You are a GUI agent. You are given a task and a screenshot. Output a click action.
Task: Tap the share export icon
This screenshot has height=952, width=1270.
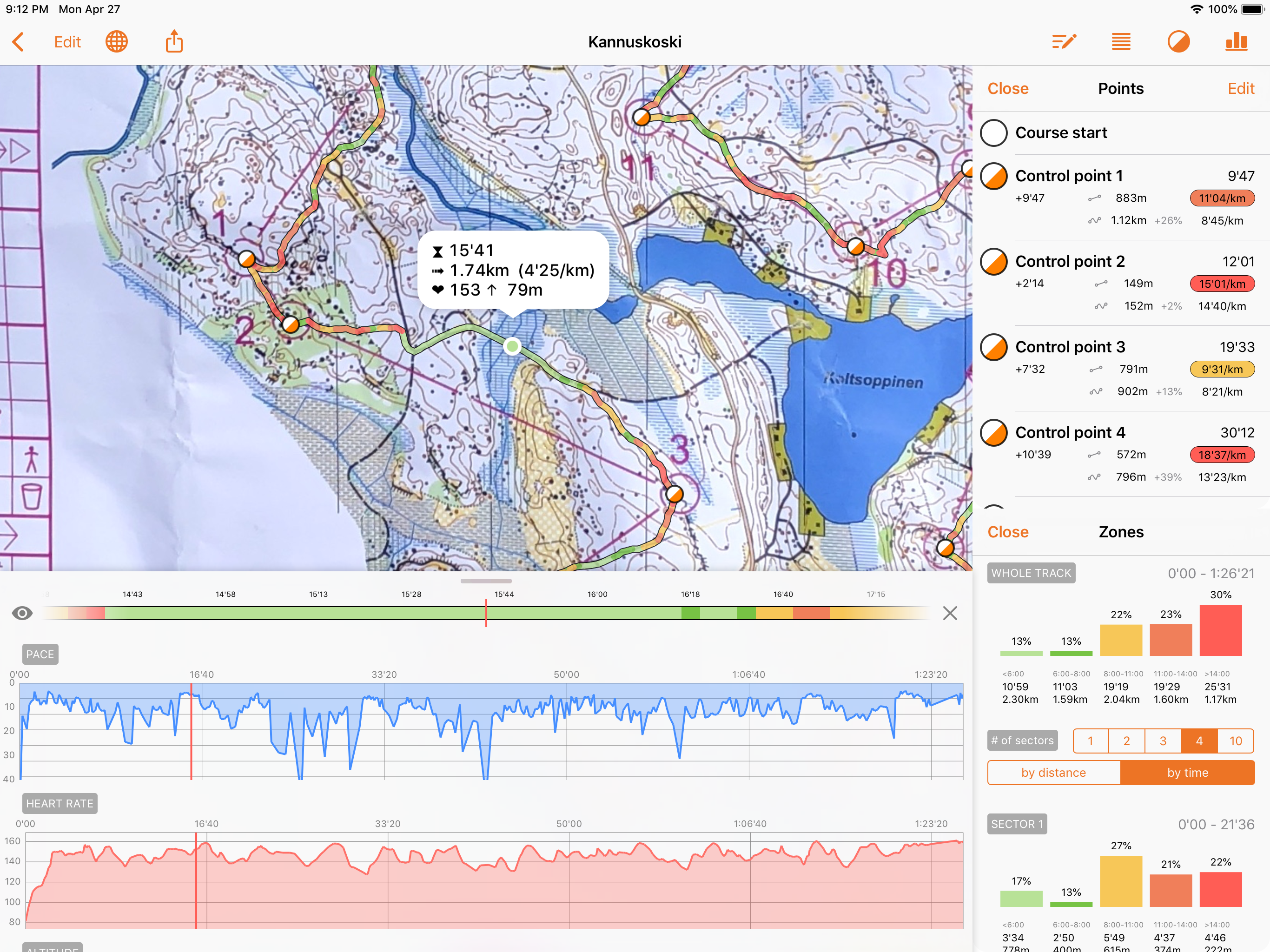[x=174, y=42]
